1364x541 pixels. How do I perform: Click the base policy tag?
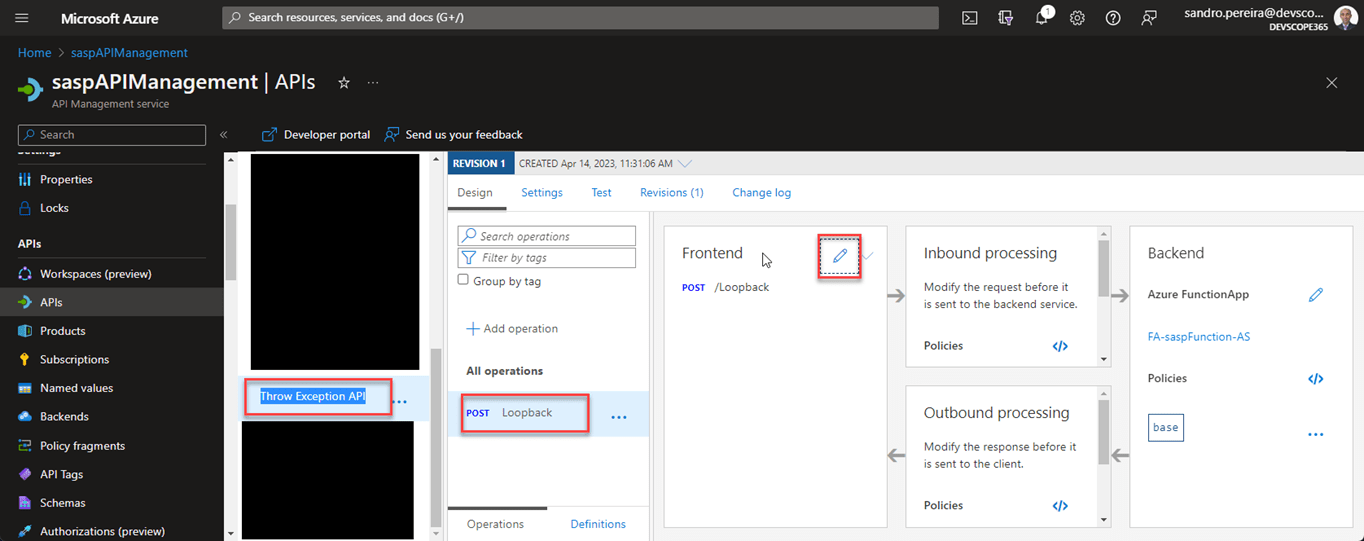[1166, 427]
